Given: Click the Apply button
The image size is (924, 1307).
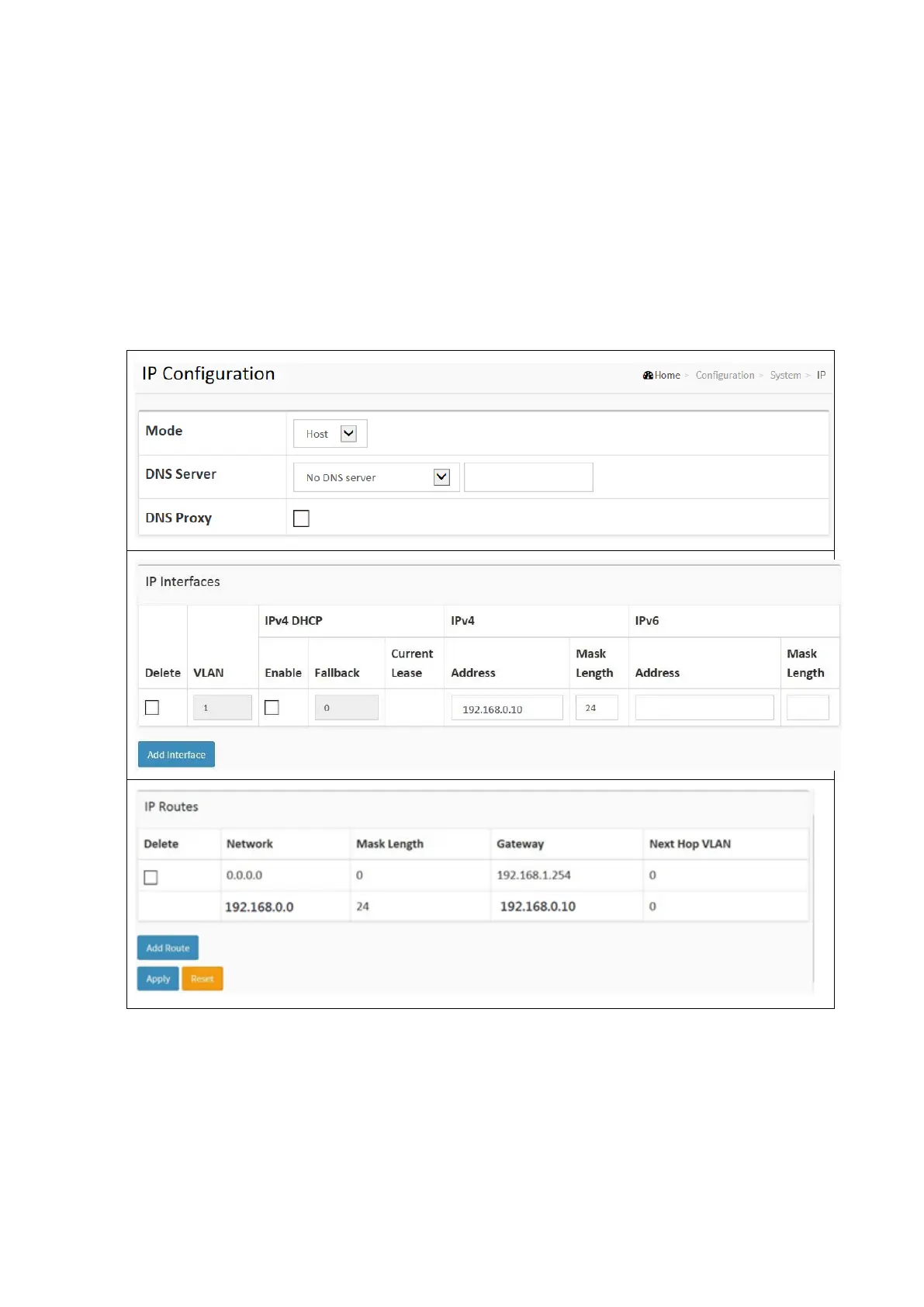Looking at the screenshot, I should (x=158, y=979).
